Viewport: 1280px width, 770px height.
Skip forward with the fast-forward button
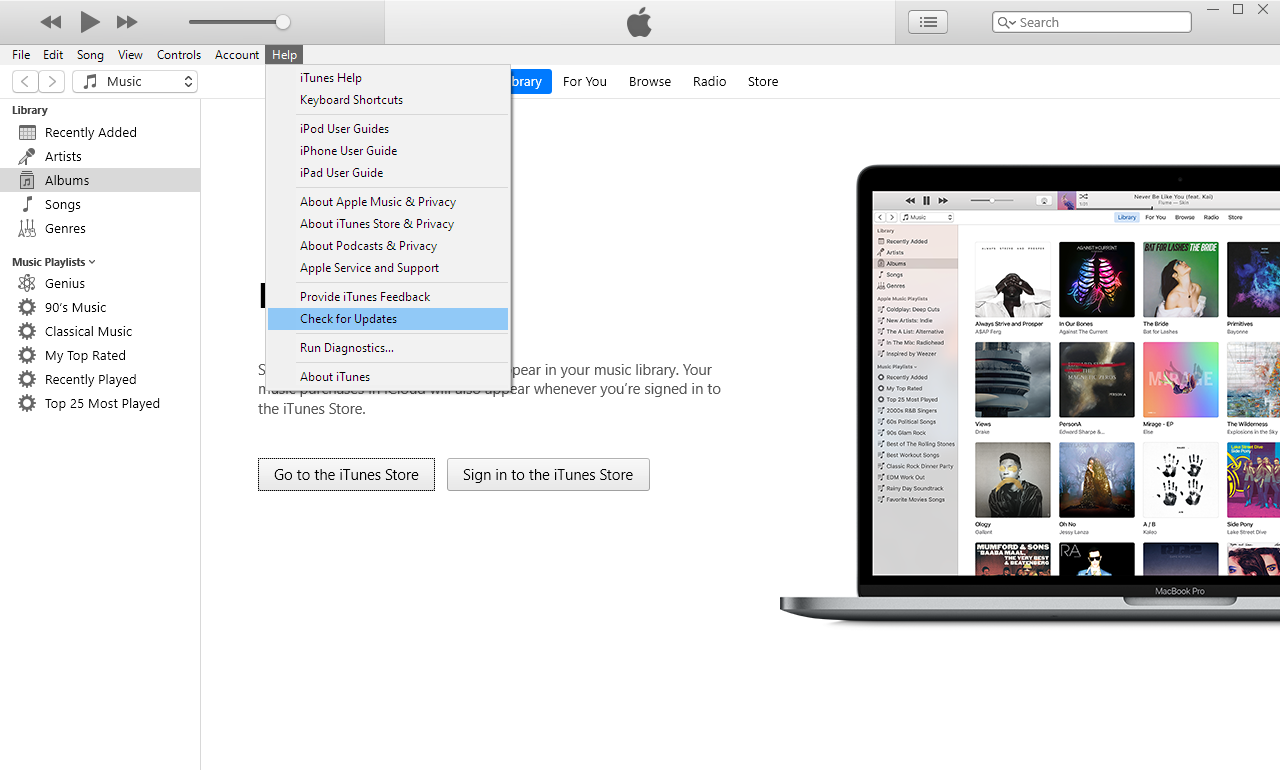[127, 22]
